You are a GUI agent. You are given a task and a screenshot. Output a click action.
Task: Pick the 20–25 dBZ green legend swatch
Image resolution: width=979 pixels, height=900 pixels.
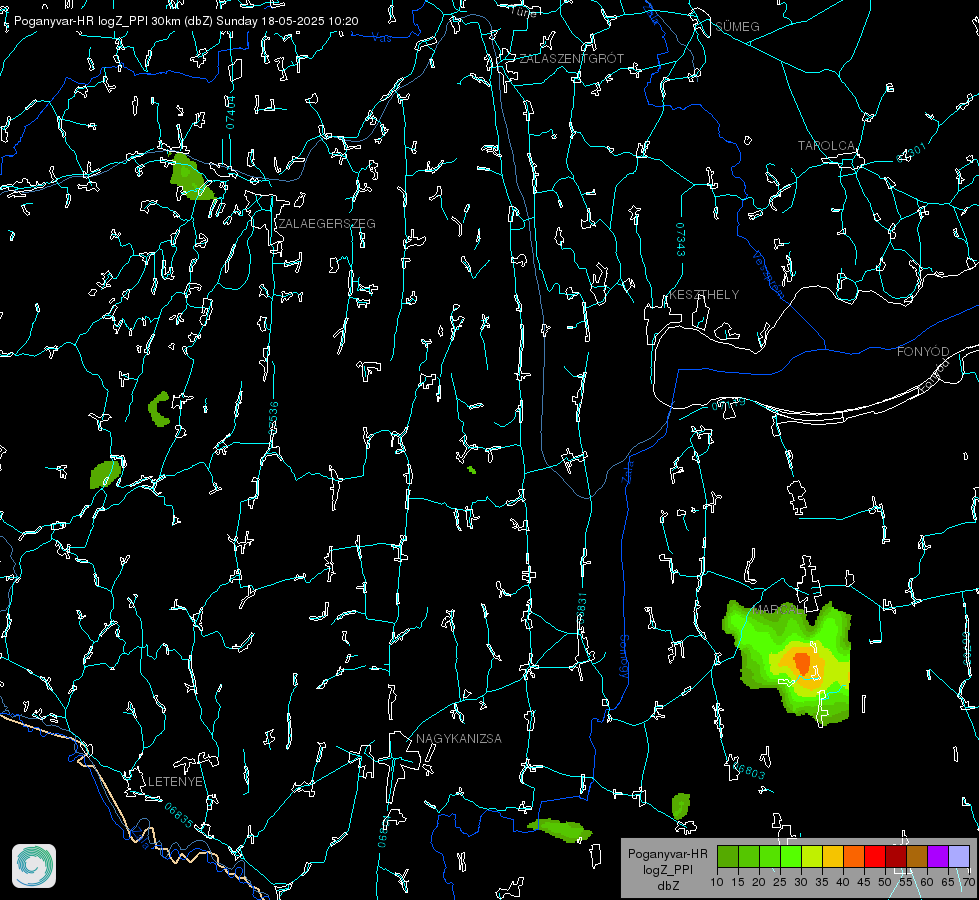tap(770, 857)
